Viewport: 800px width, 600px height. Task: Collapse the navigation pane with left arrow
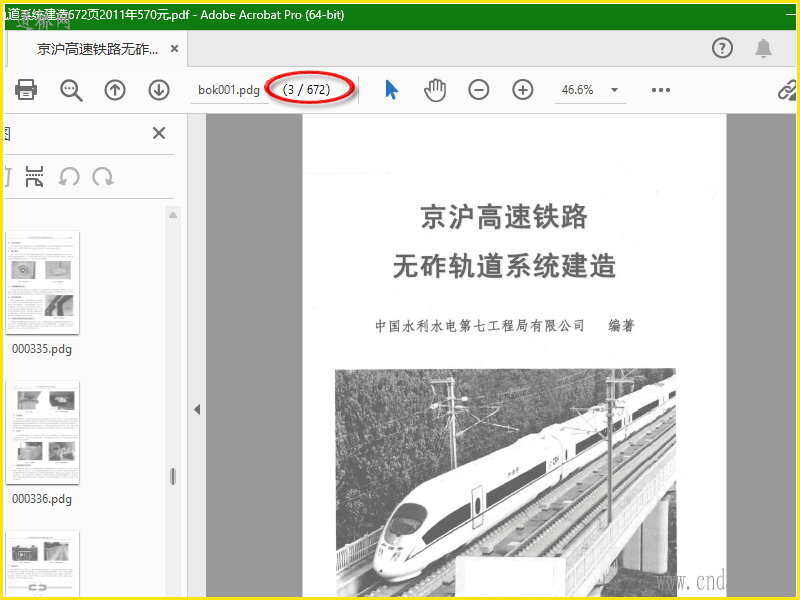(197, 409)
